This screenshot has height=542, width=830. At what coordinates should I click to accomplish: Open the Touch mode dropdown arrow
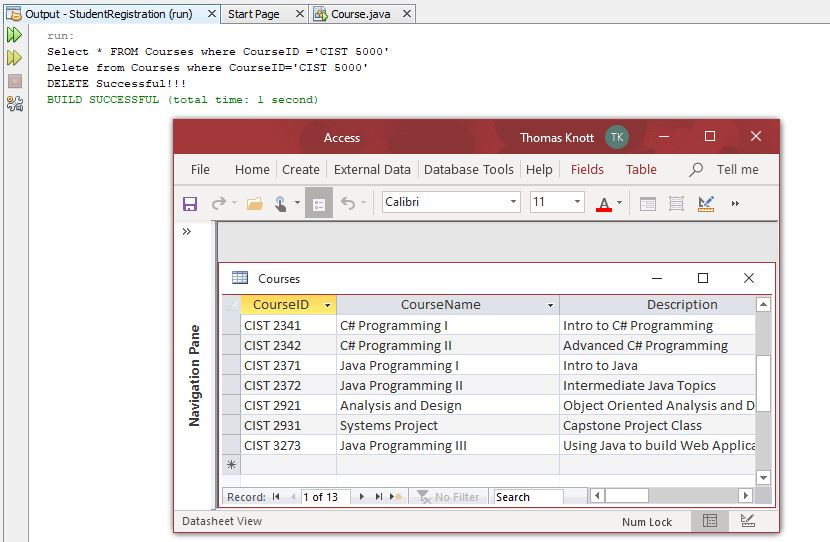click(x=297, y=202)
